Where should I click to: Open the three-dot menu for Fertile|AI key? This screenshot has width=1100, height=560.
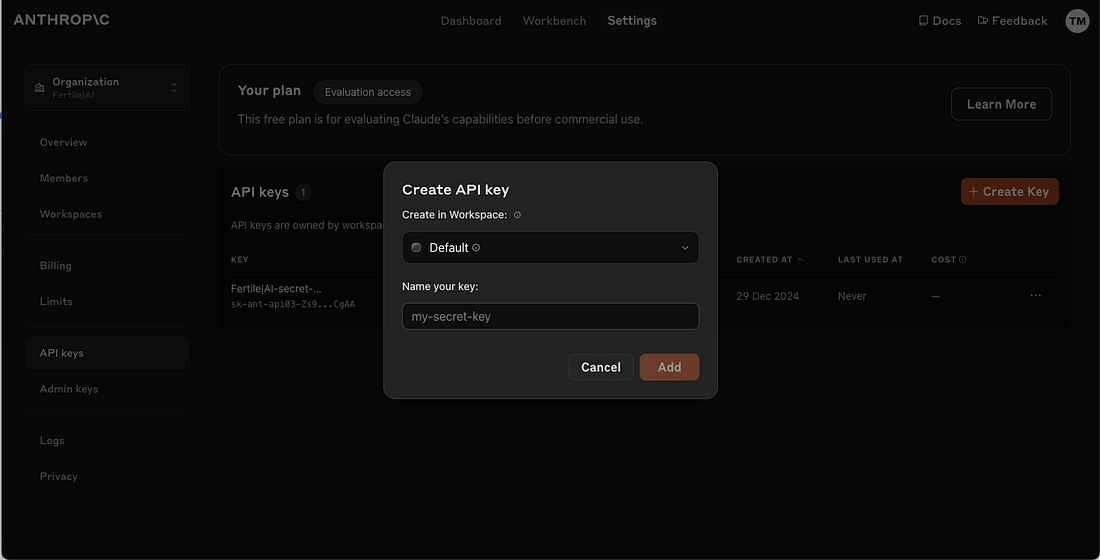coord(1035,295)
